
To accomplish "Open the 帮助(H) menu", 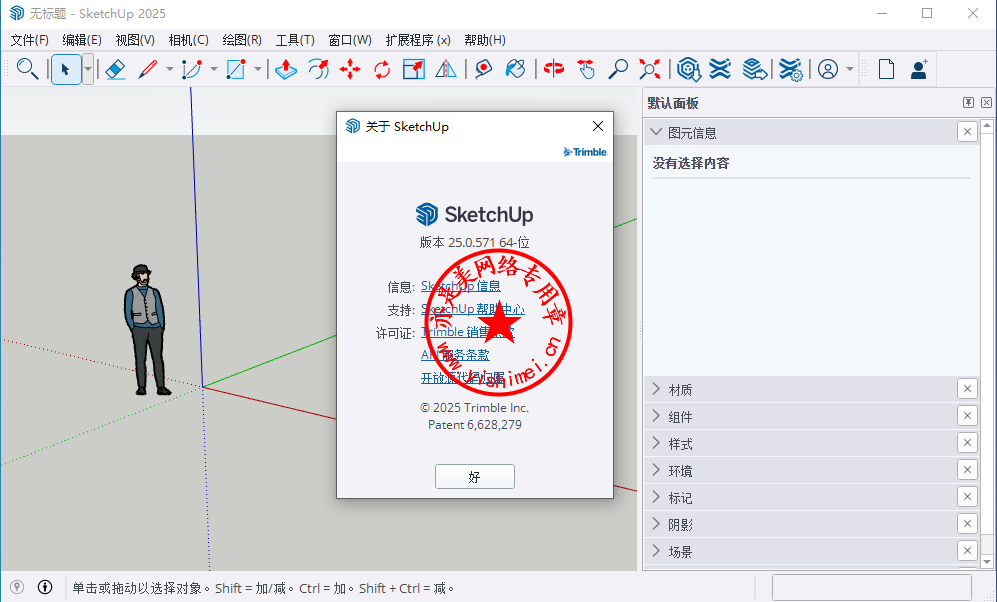I will pos(485,40).
